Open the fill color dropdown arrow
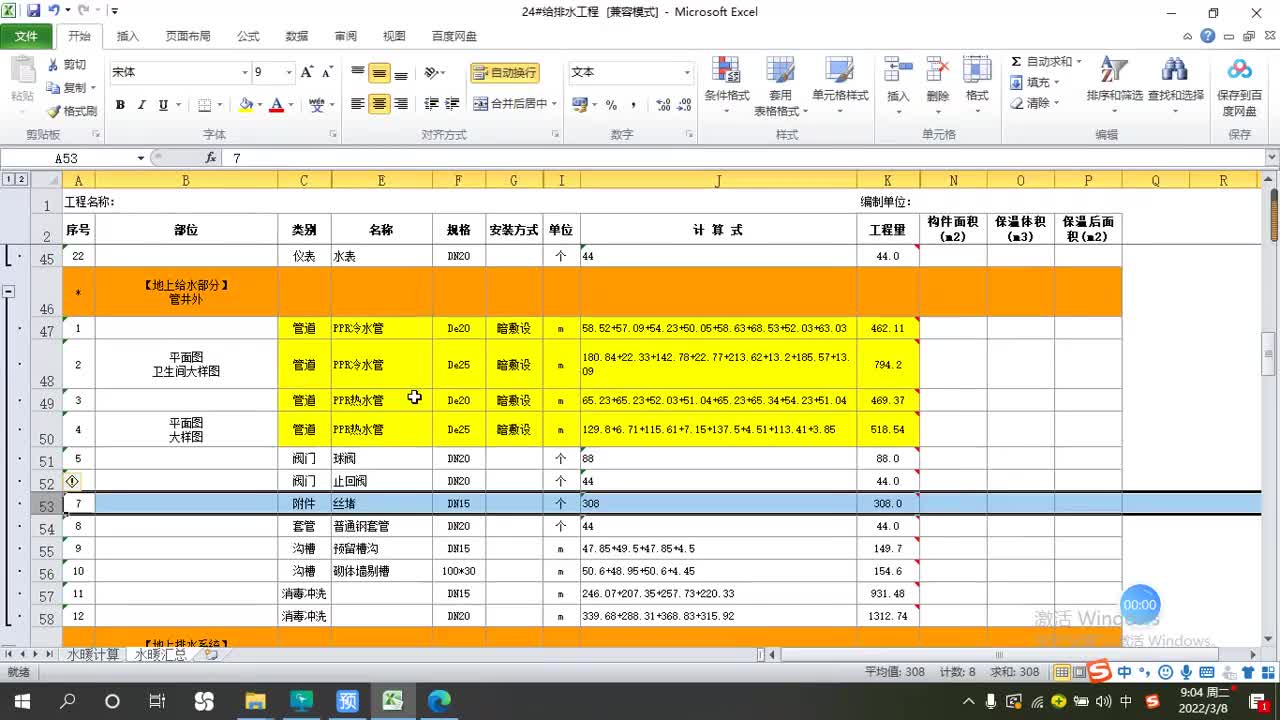This screenshot has width=1280, height=720. tap(260, 104)
